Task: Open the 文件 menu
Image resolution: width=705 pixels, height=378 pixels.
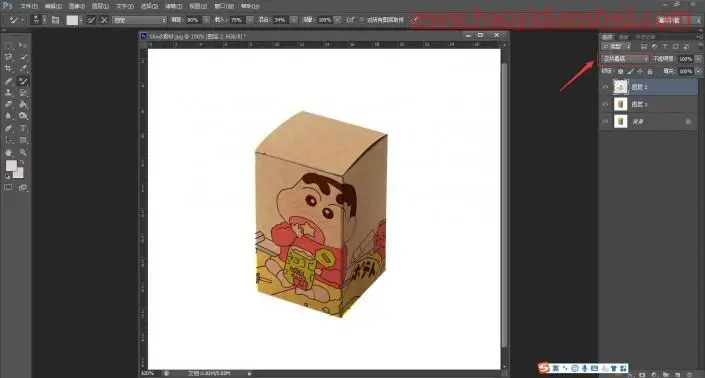Action: click(x=28, y=6)
